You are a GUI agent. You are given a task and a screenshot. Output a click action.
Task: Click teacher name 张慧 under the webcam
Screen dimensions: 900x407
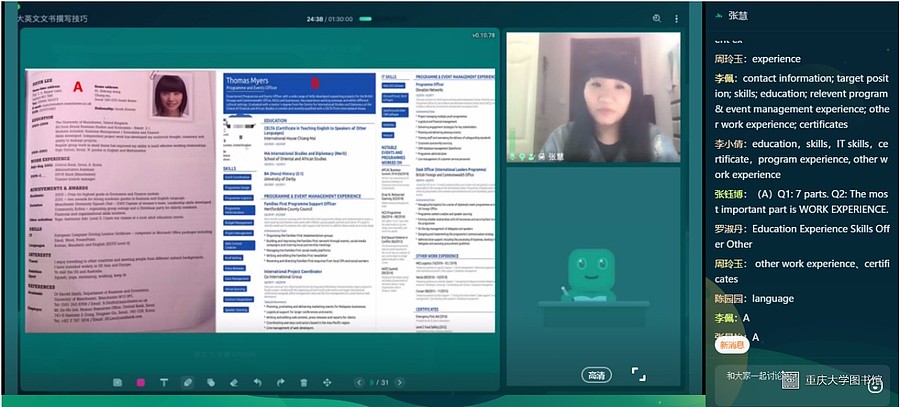pyautogui.click(x=555, y=156)
